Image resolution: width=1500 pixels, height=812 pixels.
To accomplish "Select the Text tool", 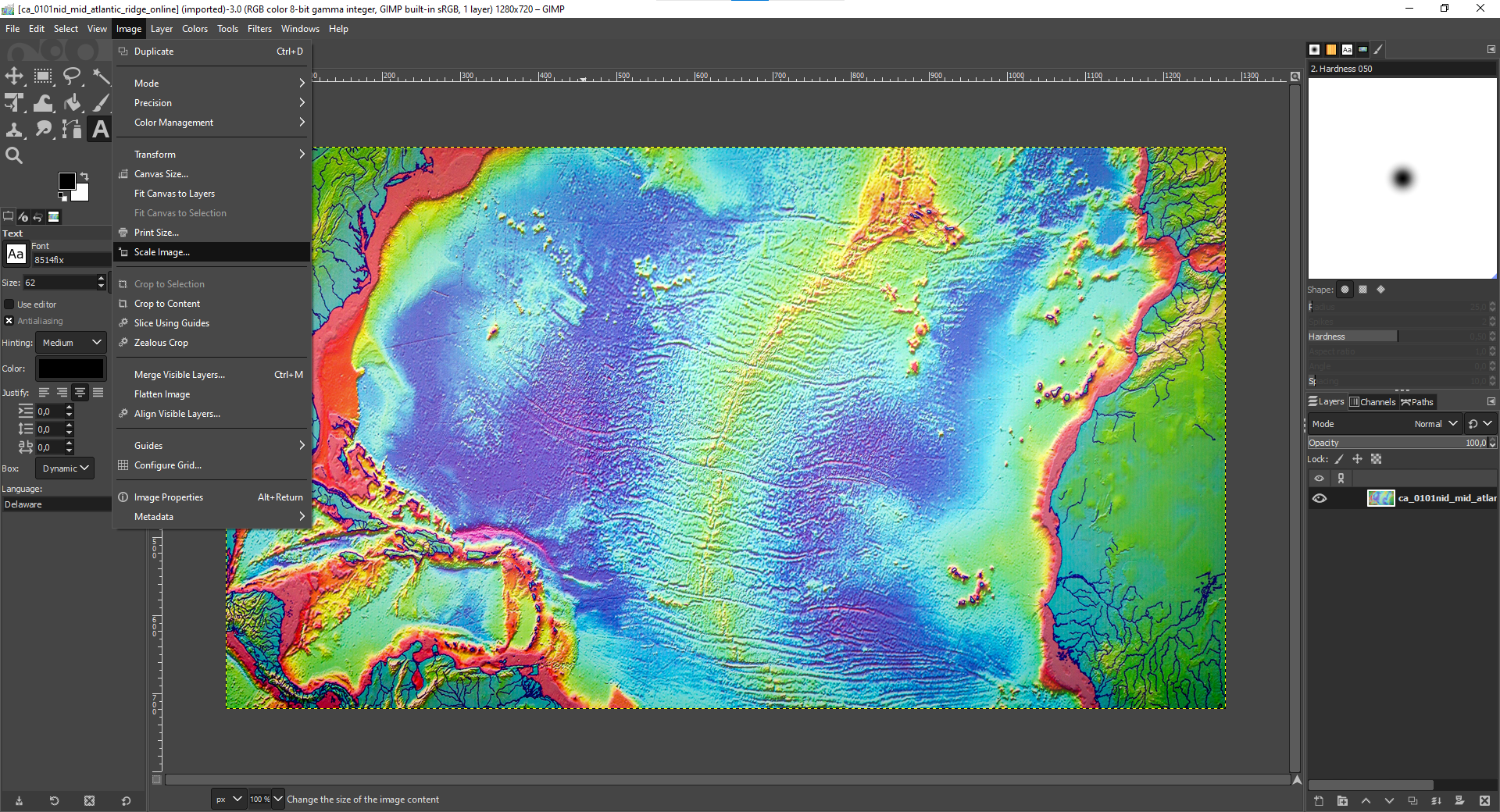I will coord(101,129).
